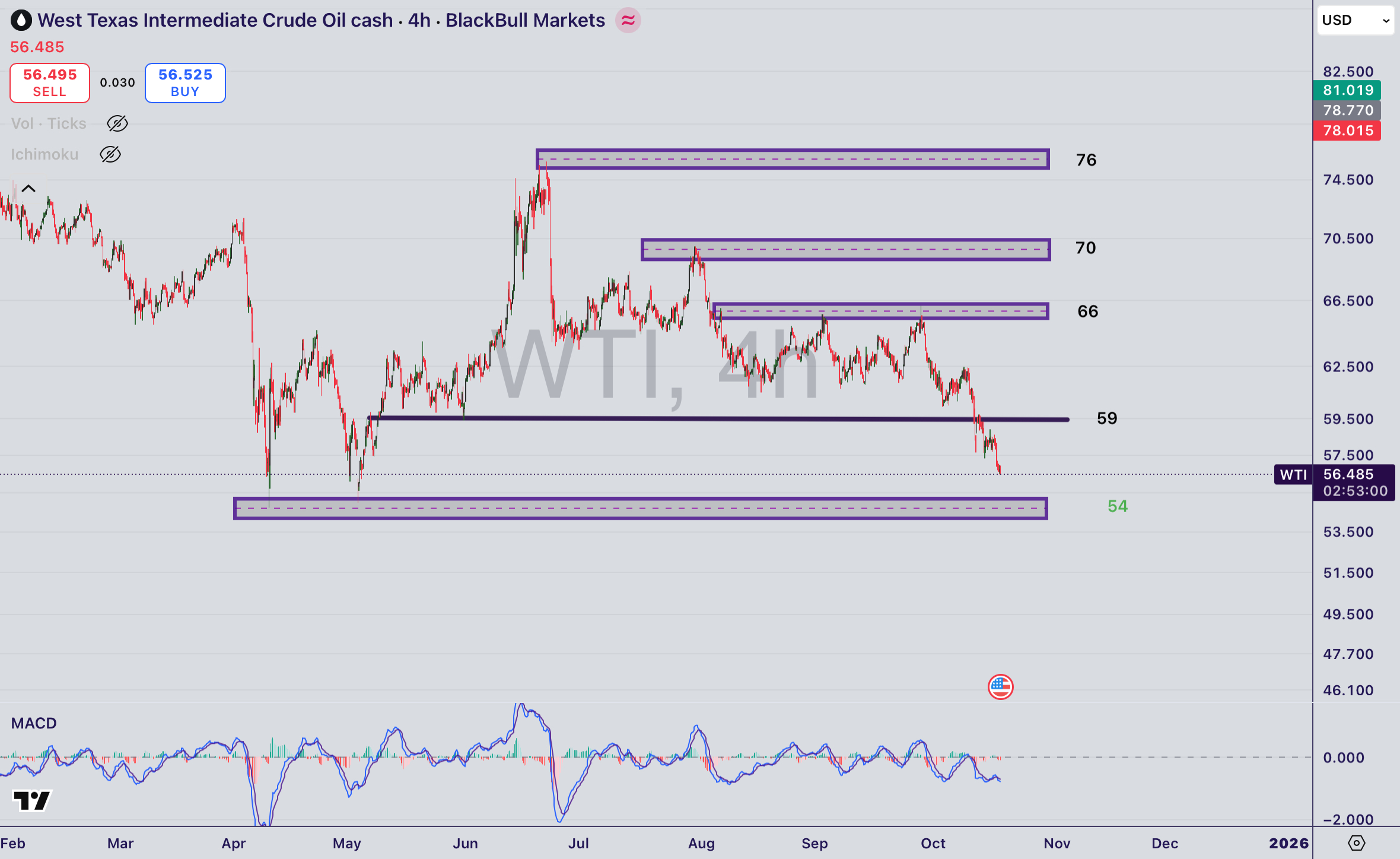This screenshot has width=1400, height=859.
Task: Toggle visibility of Vol · Ticks indicator
Action: [117, 123]
